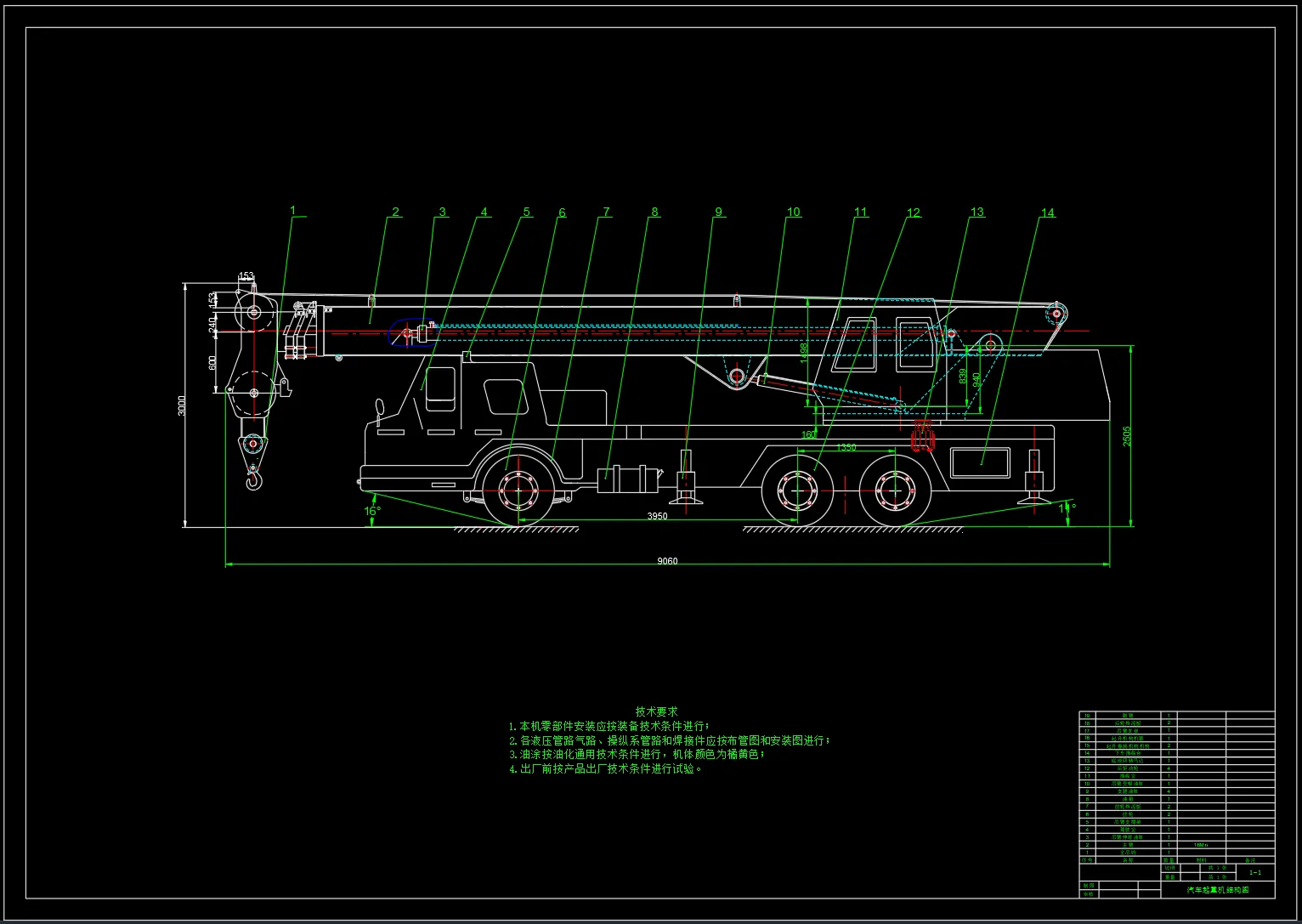Select the sheet number 1-1 in title block
Screen dimensions: 1302x924
click(1255, 872)
